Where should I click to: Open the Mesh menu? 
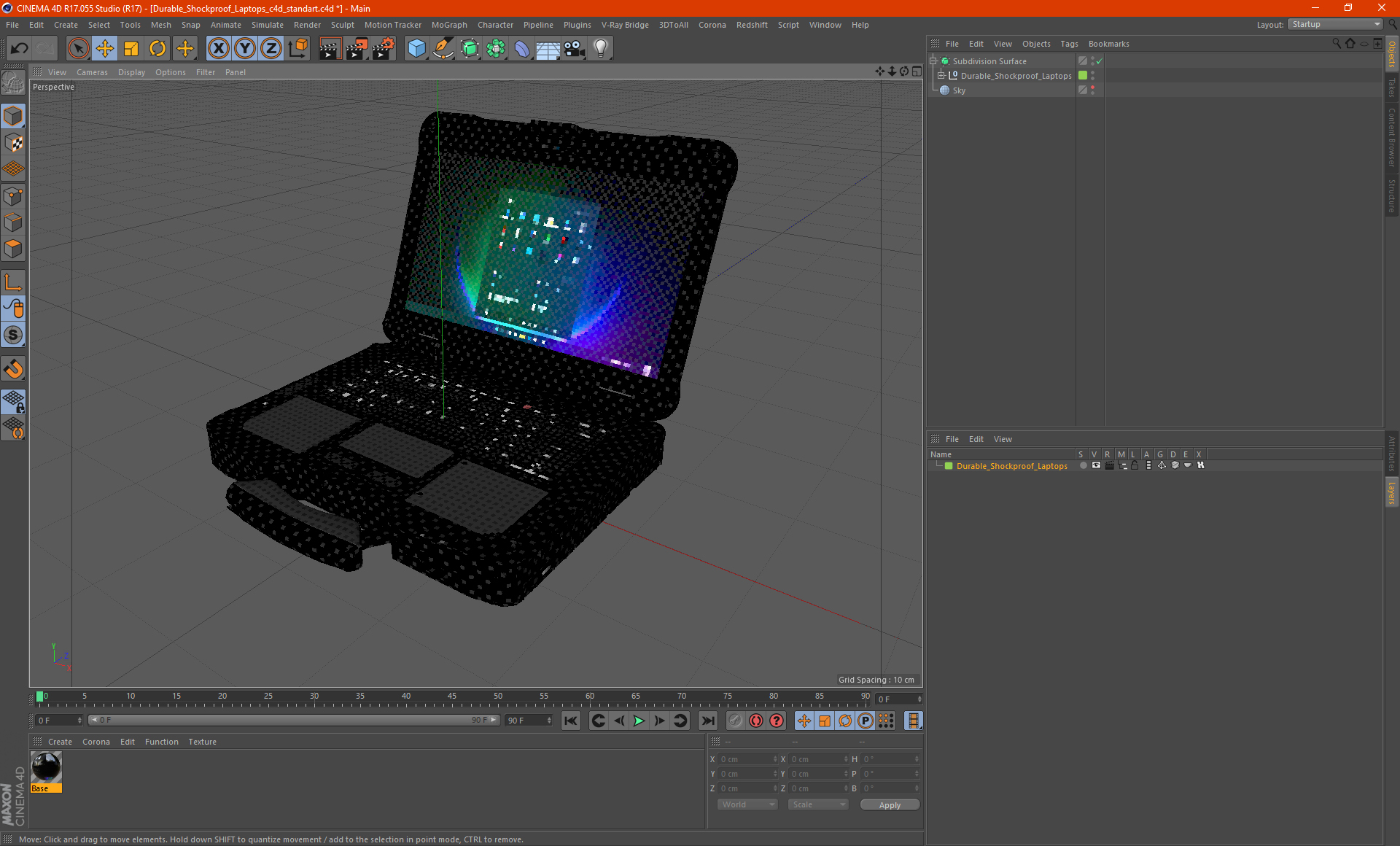click(x=160, y=25)
